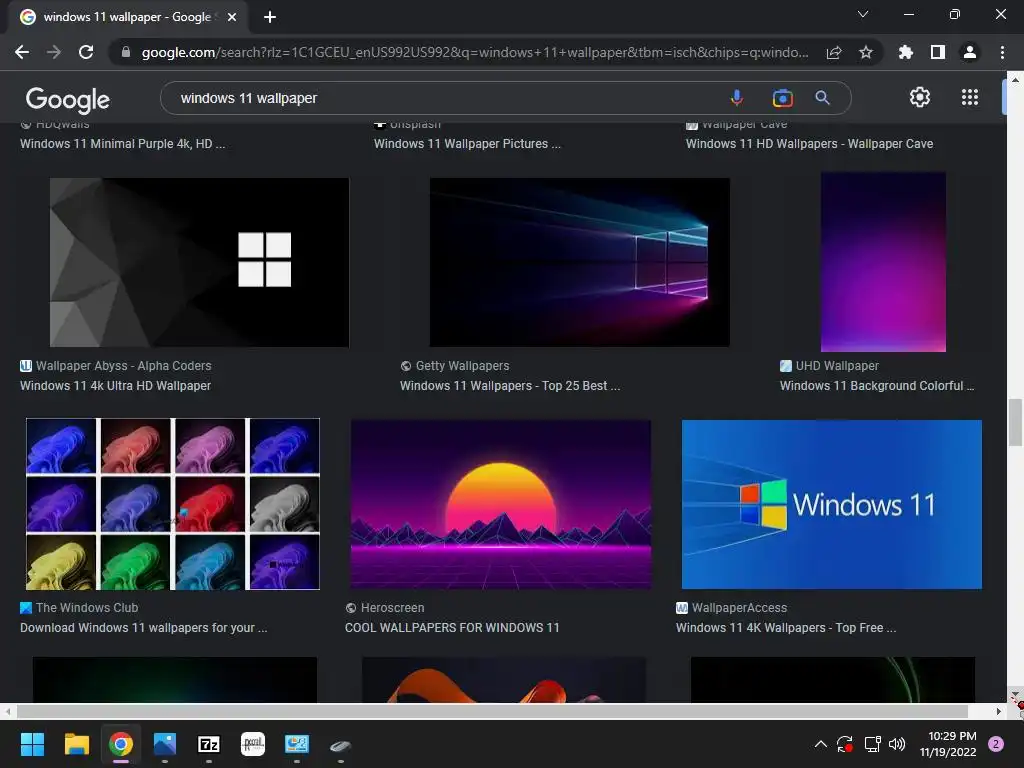
Task: Click The Windows Club source label
Action: (87, 607)
